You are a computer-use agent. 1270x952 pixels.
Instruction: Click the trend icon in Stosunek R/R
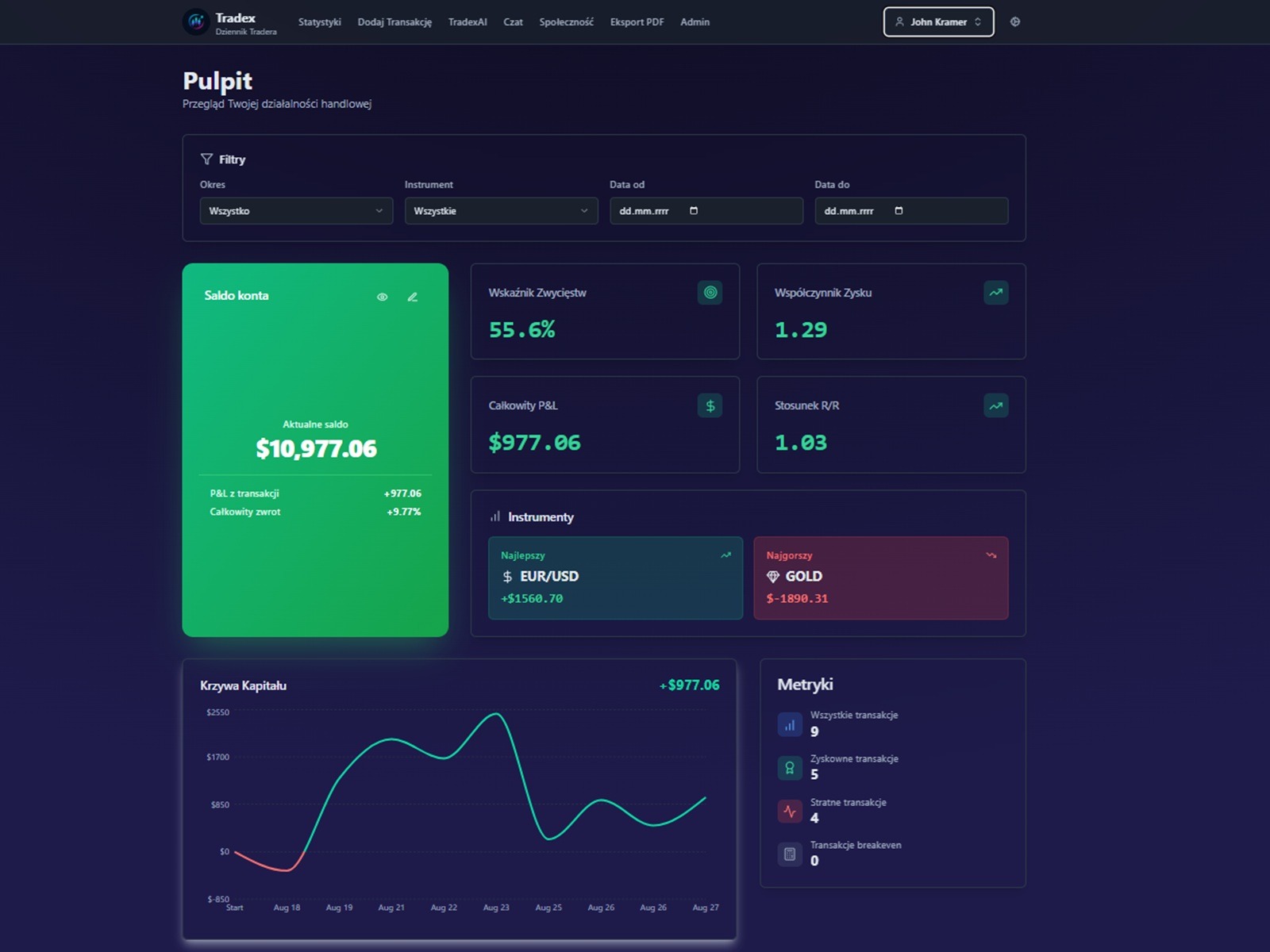pos(995,406)
